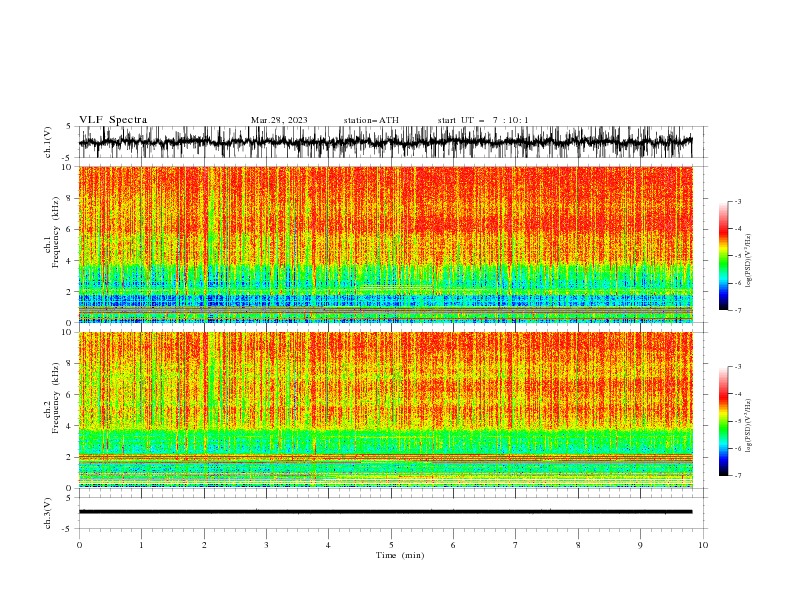This screenshot has height=612, width=792.
Task: Click time axis tick label '10'
Action: coord(703,545)
